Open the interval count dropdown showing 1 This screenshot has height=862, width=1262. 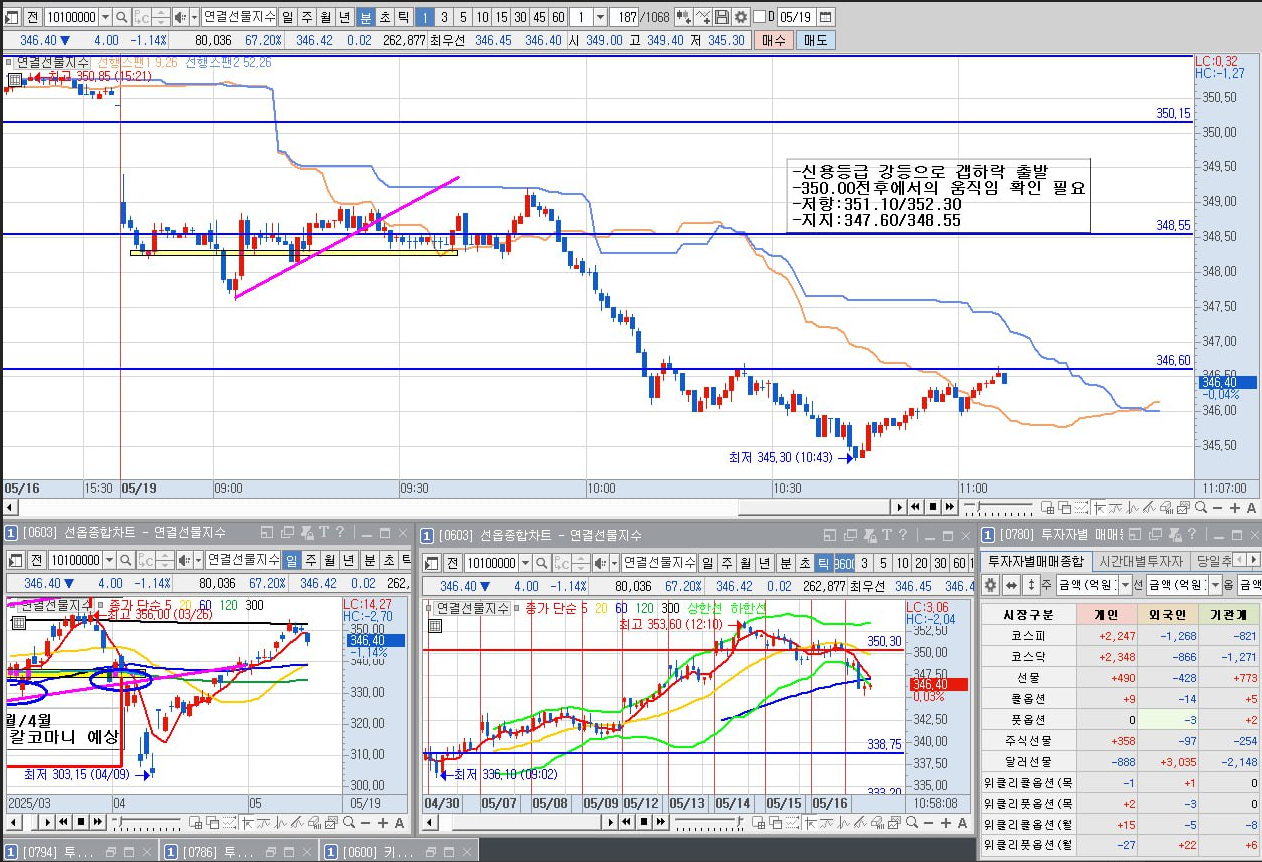(600, 17)
